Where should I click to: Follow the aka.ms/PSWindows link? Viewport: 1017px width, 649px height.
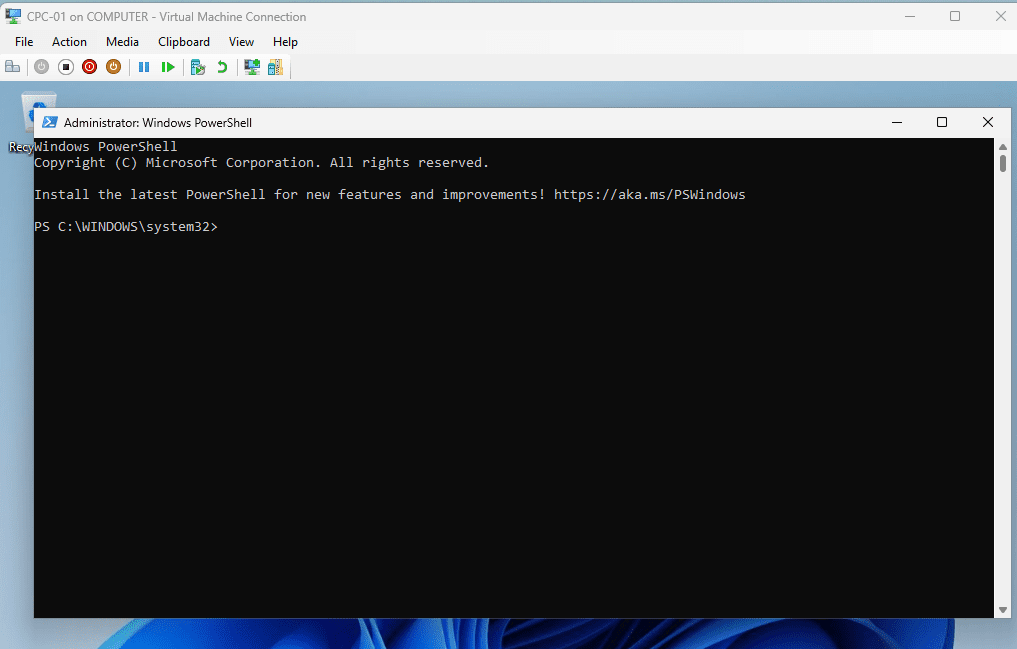pyautogui.click(x=650, y=194)
